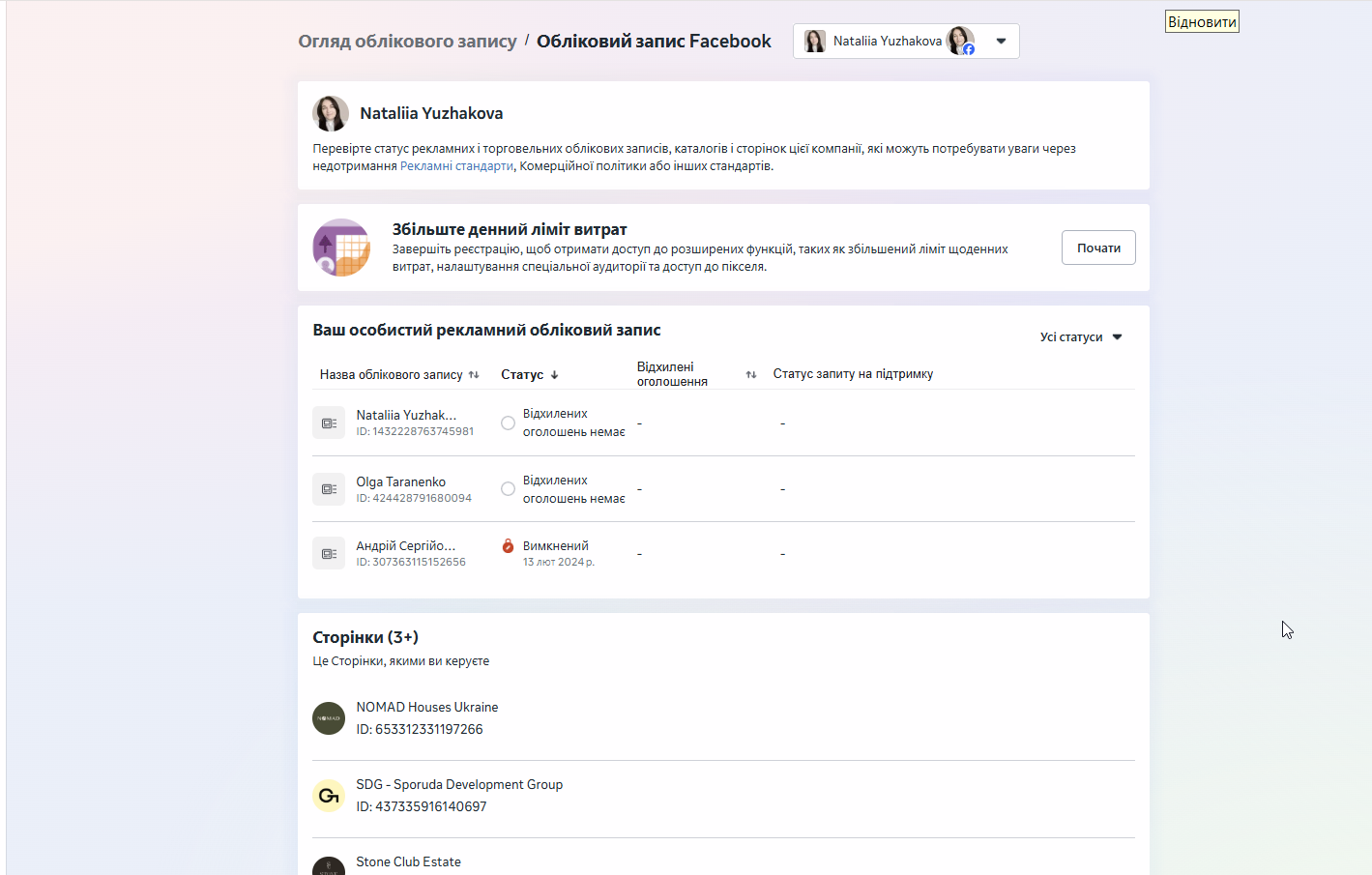Click date 13 лют 2024 р. under Вимкнений
The height and width of the screenshot is (875, 1372).
click(x=559, y=562)
